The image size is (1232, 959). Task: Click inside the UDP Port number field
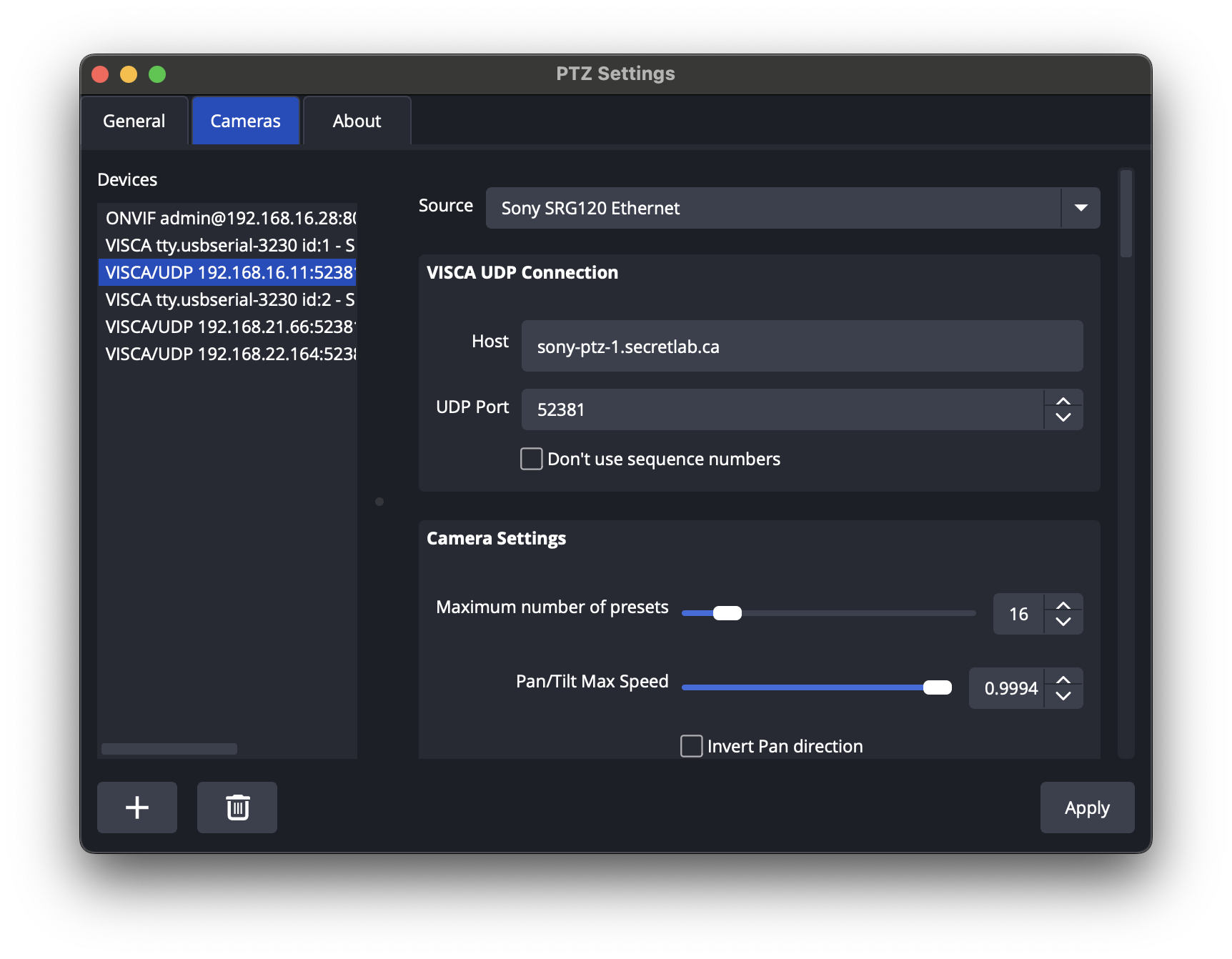pyautogui.click(x=779, y=409)
